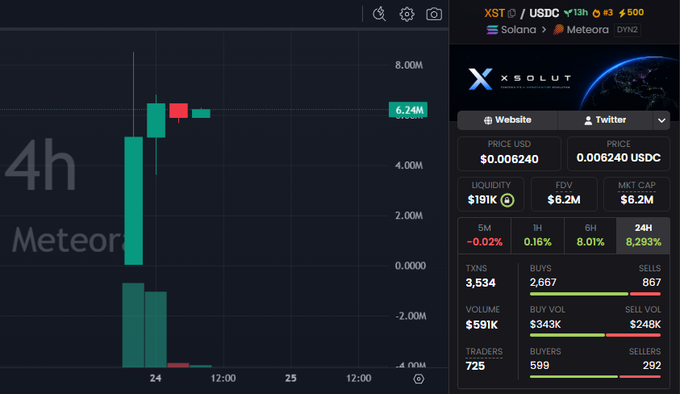Image resolution: width=680 pixels, height=394 pixels.
Task: Click the tall green first candle
Action: 134,201
